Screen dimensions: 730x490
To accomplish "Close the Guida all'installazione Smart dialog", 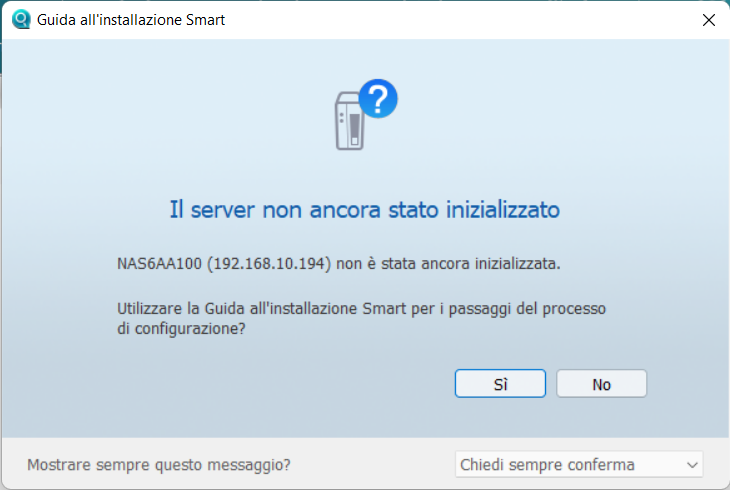I will (709, 20).
